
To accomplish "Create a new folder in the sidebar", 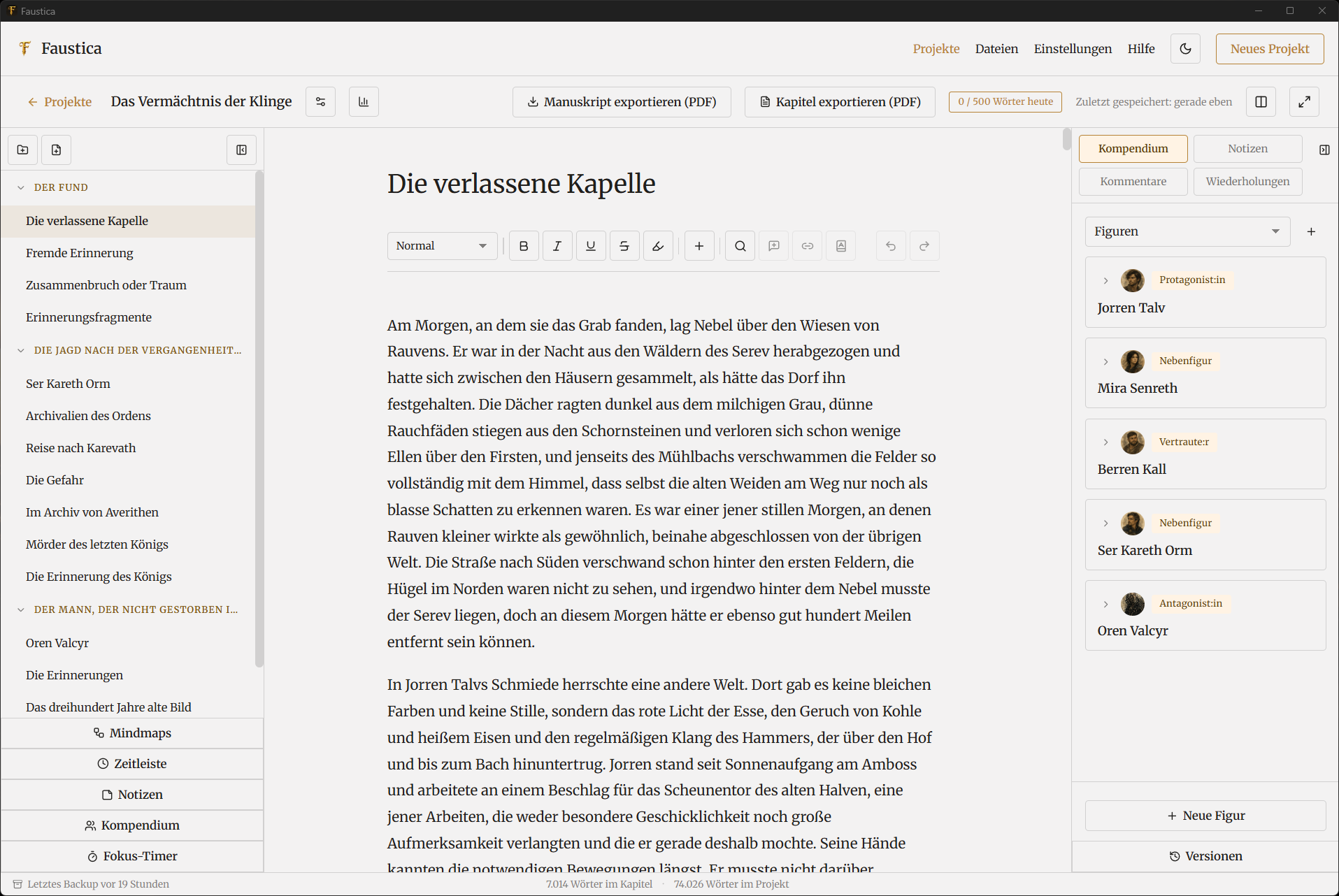I will pos(23,150).
